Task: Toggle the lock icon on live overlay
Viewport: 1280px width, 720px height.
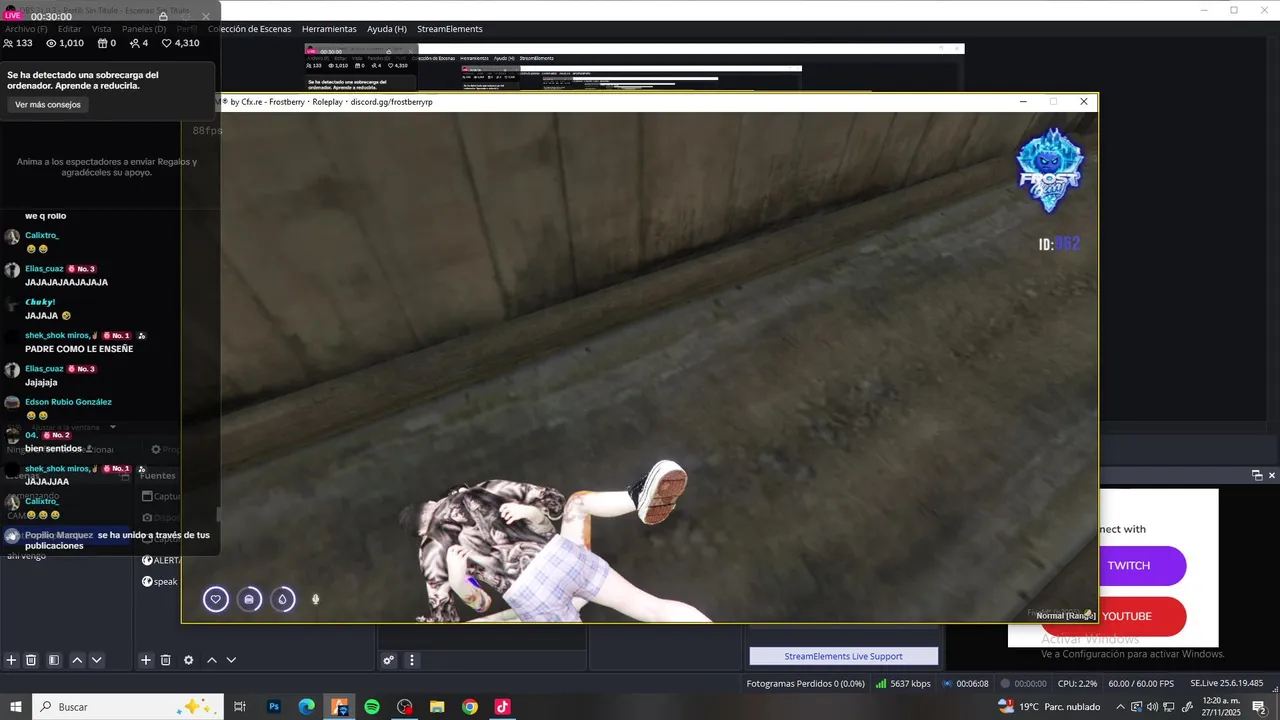Action: point(163,16)
